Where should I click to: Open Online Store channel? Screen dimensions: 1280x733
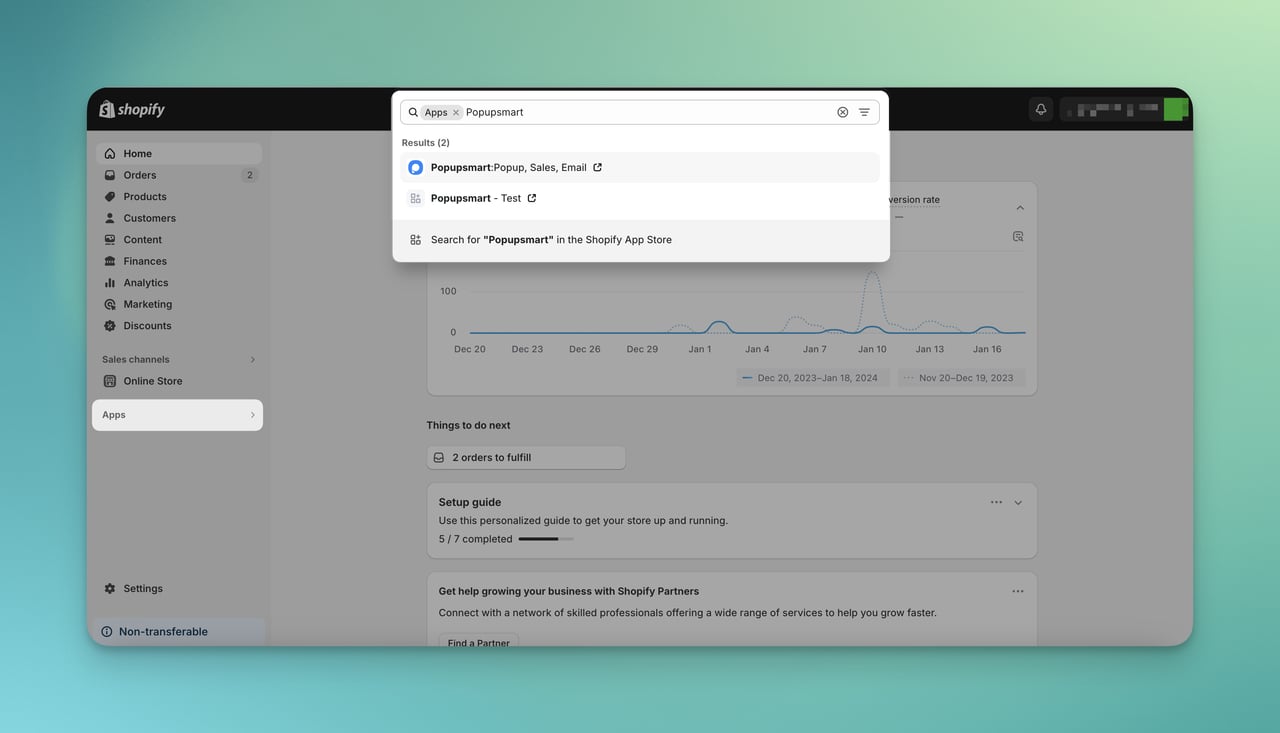coord(179,381)
